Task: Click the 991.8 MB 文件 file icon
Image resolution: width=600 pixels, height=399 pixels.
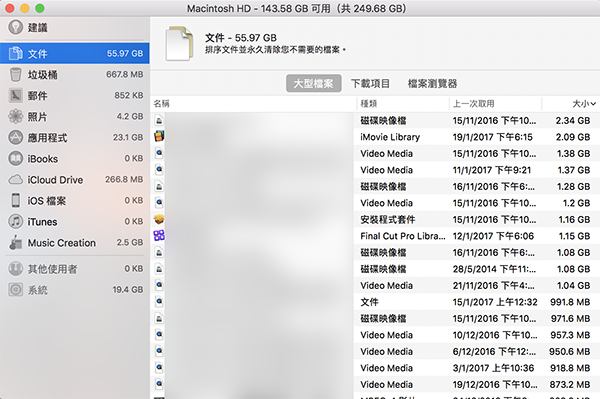Action: [159, 301]
